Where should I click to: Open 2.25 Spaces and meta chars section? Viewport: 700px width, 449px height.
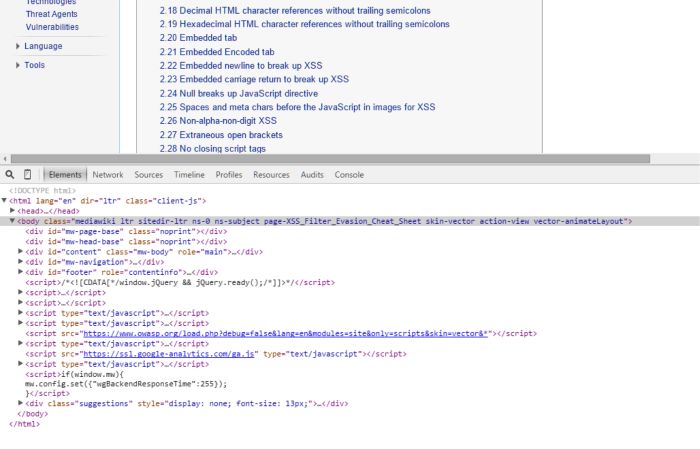[x=297, y=107]
